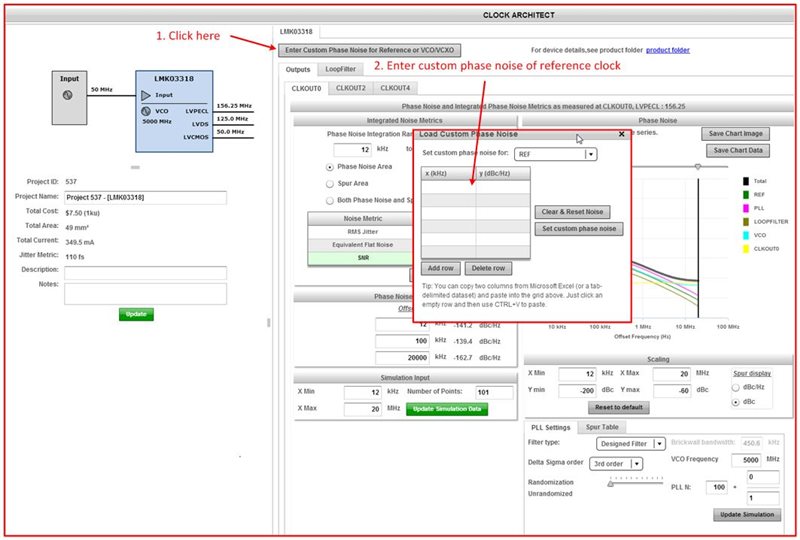Click Reset to default scaling button
The height and width of the screenshot is (540, 800).
pyautogui.click(x=618, y=407)
